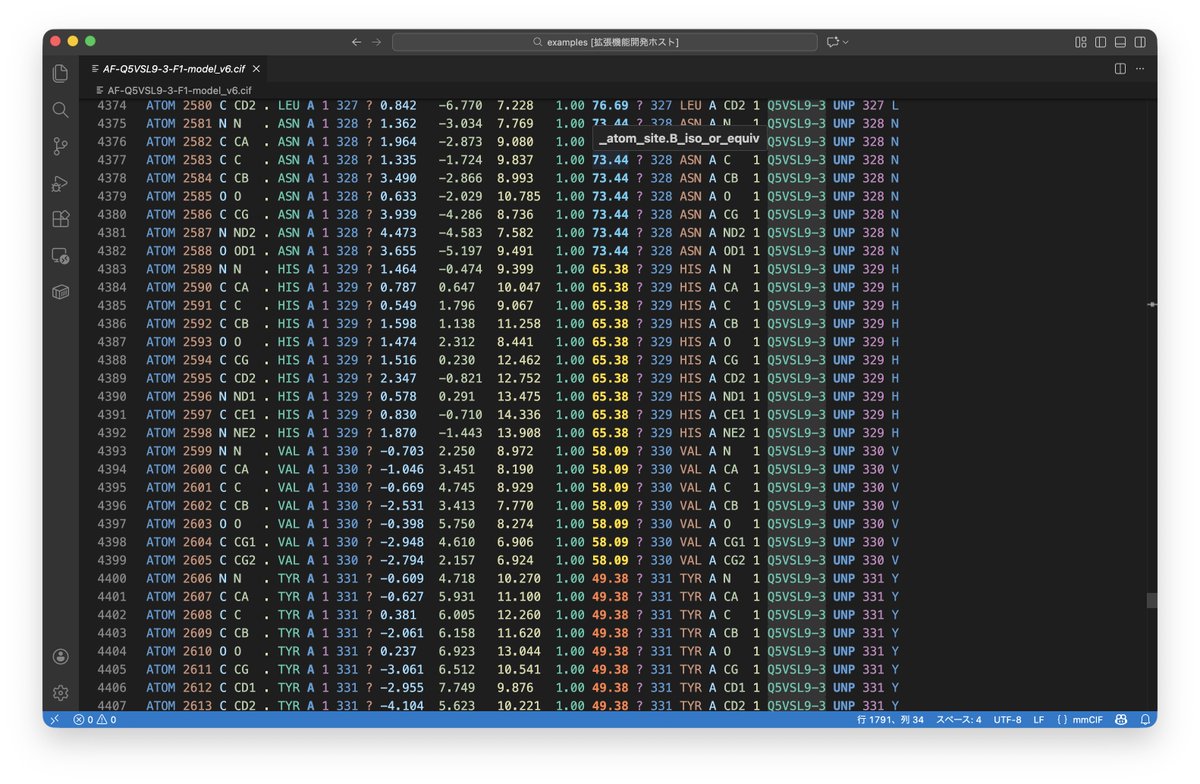
Task: Change end of line sequence LF
Action: coord(1038,719)
